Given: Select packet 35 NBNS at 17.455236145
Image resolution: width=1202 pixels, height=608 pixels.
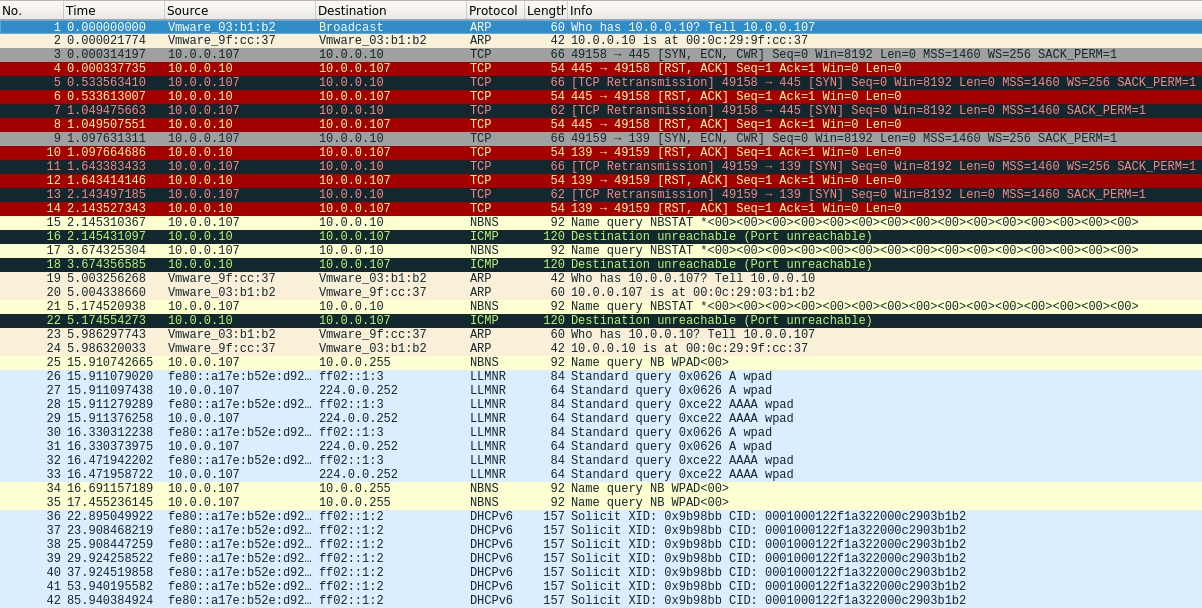Looking at the screenshot, I should point(601,503).
